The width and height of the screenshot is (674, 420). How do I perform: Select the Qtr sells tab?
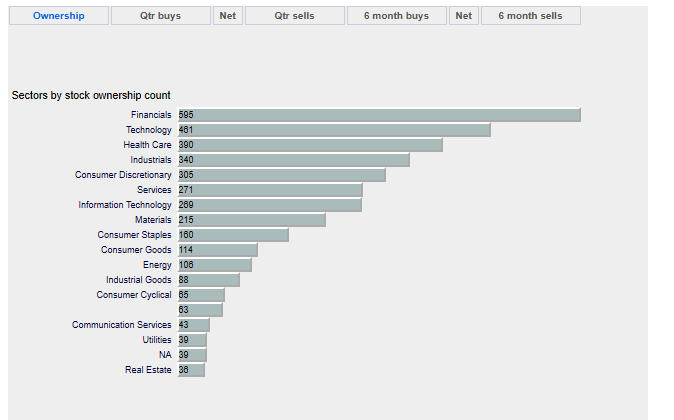(294, 16)
